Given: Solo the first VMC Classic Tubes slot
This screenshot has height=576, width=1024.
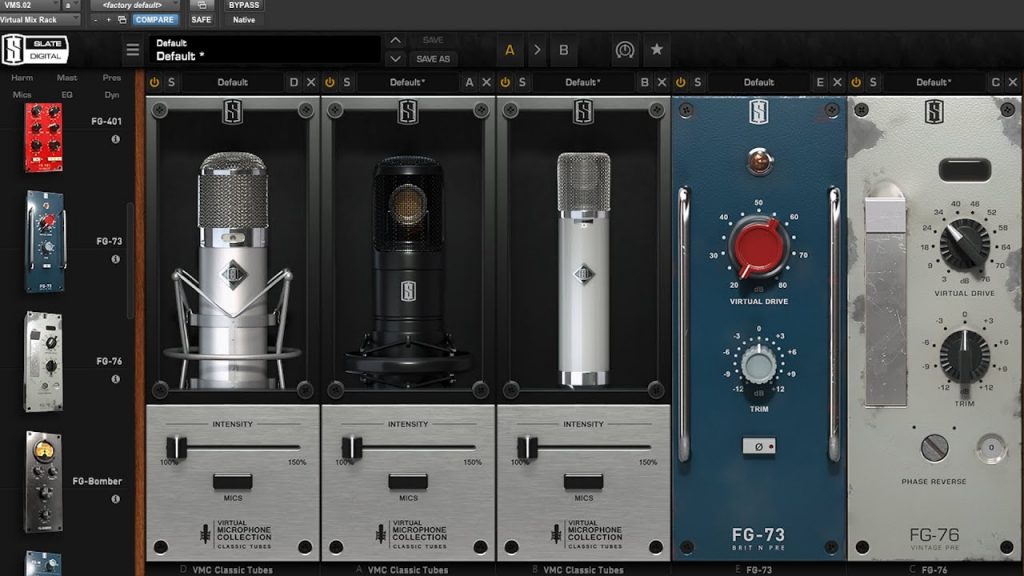Looking at the screenshot, I should pyautogui.click(x=174, y=82).
